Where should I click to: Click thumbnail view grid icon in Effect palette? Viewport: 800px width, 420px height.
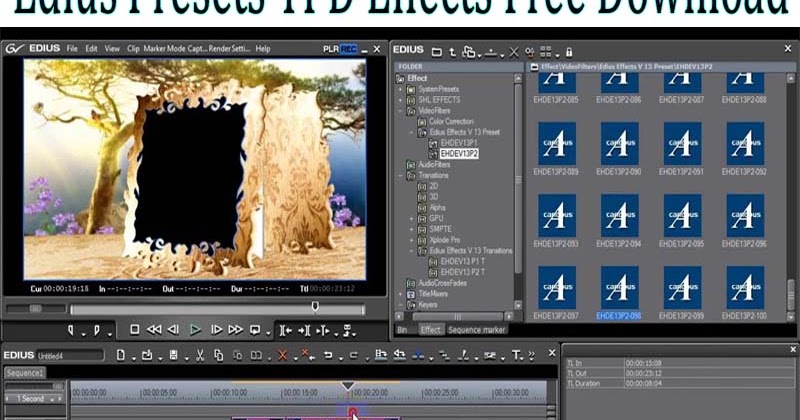click(x=546, y=52)
